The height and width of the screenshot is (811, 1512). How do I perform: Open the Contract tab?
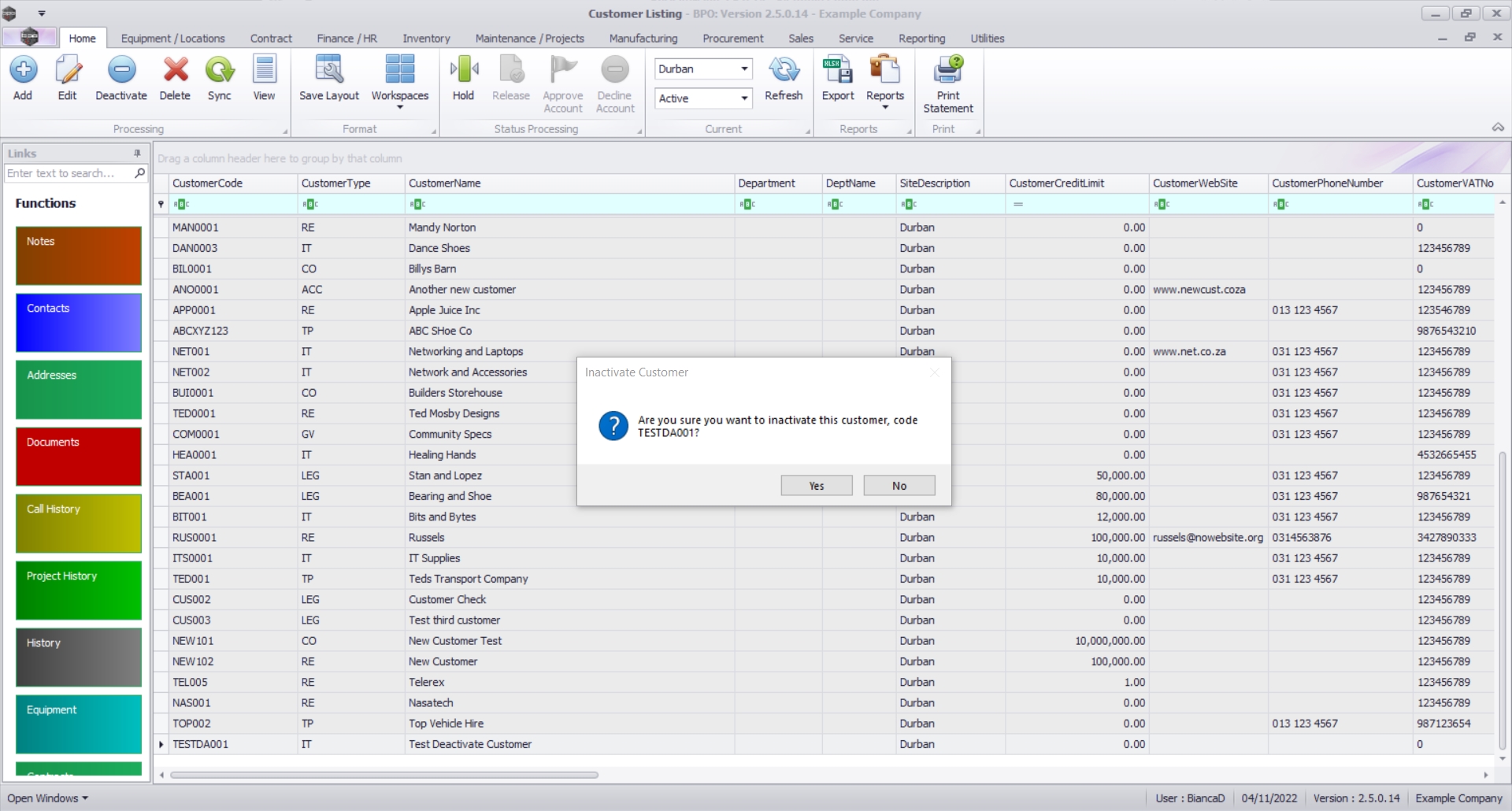tap(271, 39)
